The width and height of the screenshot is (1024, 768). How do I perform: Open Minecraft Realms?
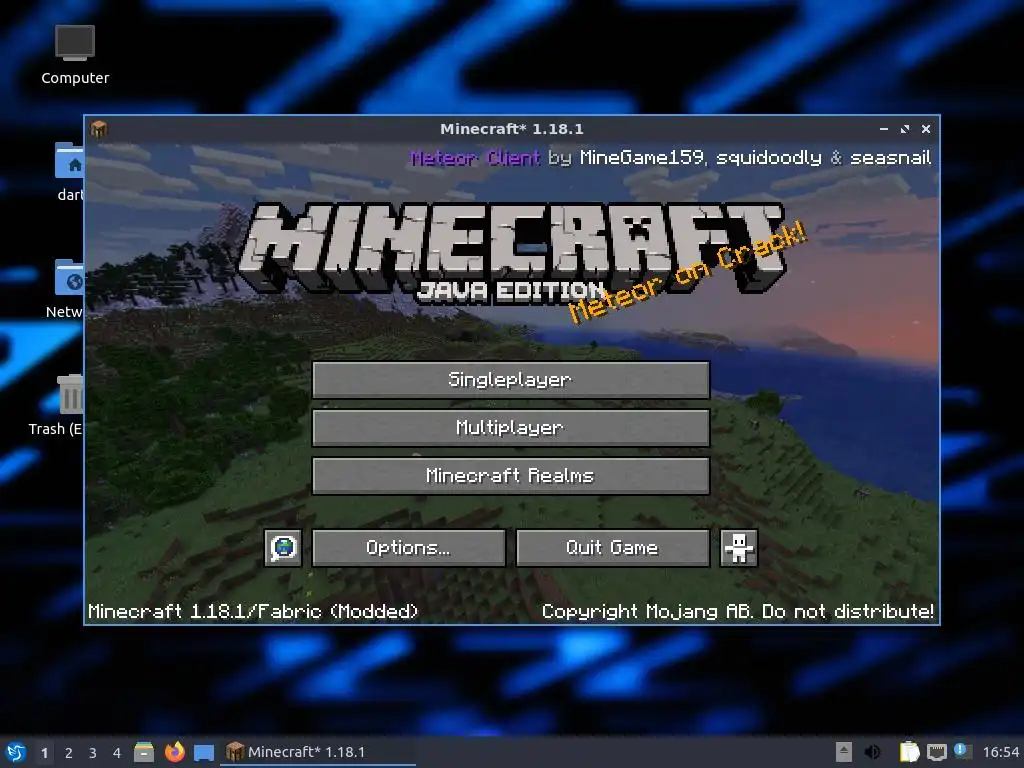pos(511,475)
